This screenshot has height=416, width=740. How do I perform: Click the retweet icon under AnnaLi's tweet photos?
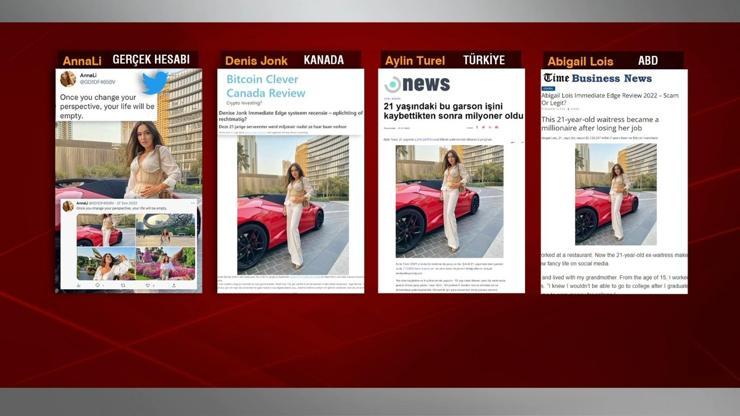coord(123,286)
